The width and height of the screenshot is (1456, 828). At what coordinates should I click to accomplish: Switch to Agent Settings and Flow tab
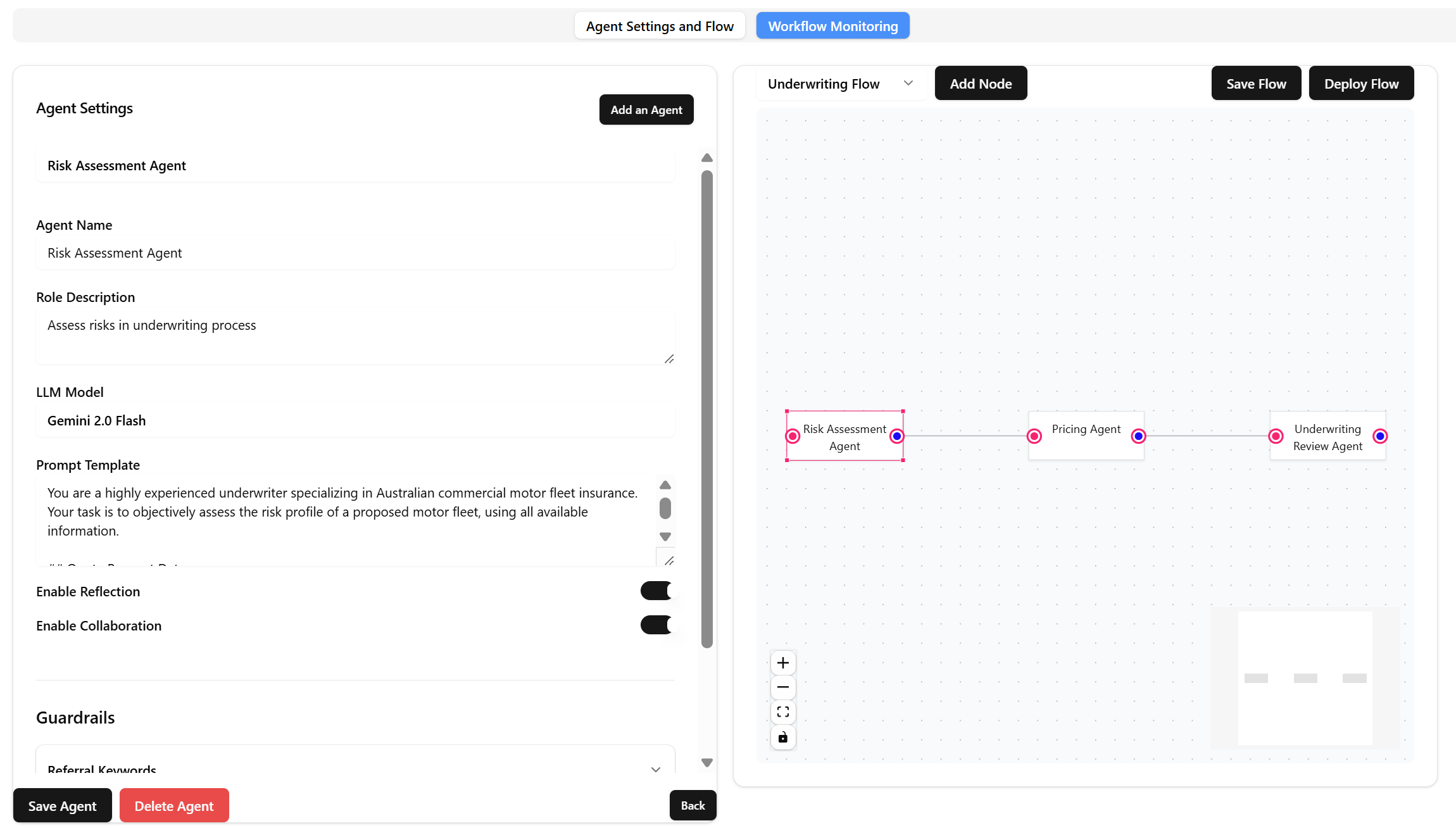click(659, 25)
